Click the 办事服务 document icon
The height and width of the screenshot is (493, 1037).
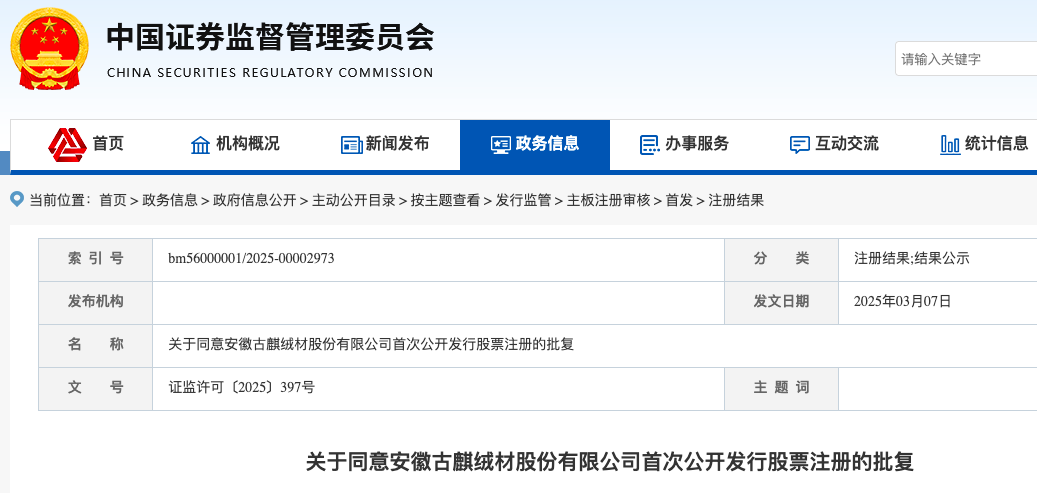[649, 145]
